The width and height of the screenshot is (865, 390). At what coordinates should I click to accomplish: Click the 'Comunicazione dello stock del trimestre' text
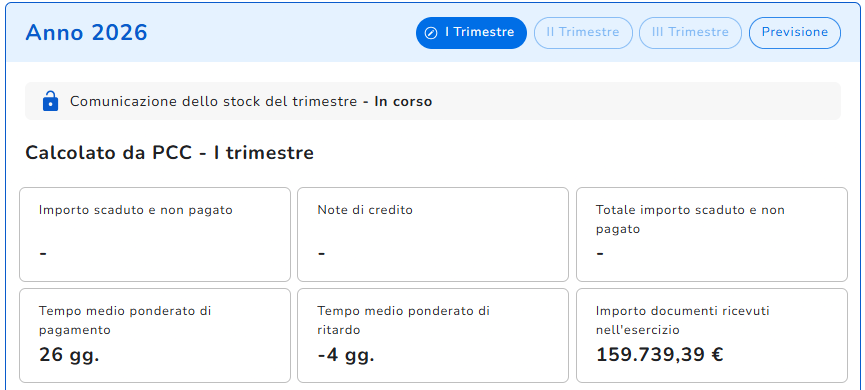(213, 101)
